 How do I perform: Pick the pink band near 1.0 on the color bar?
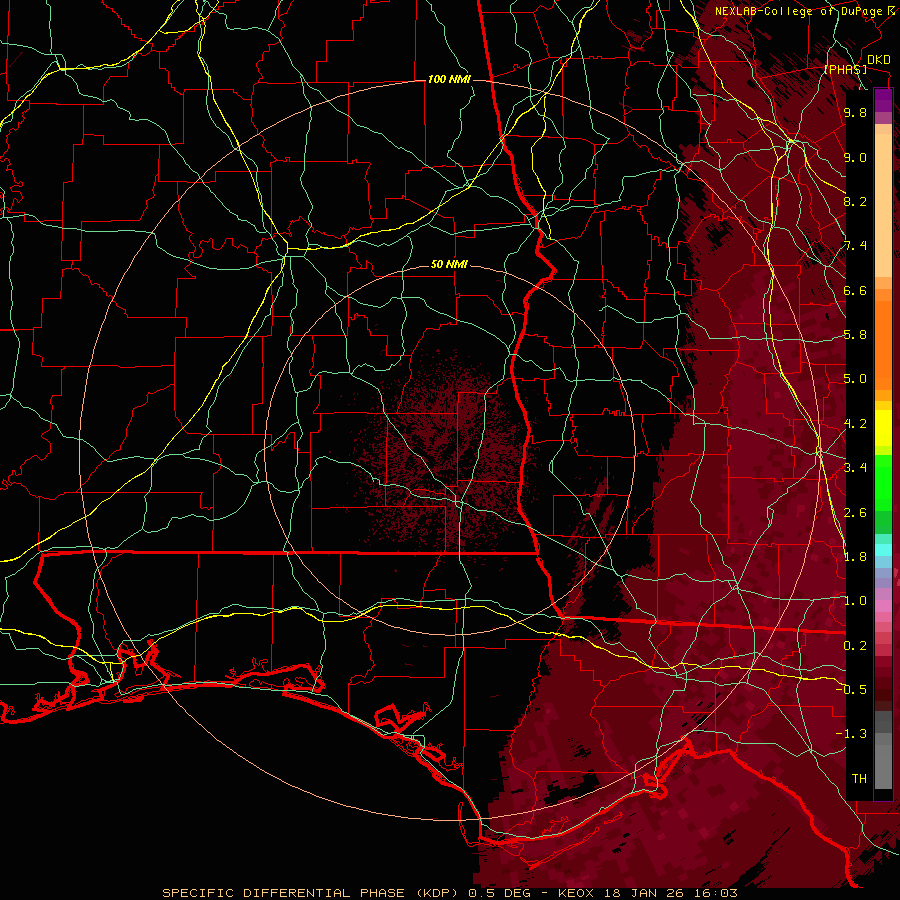[883, 606]
